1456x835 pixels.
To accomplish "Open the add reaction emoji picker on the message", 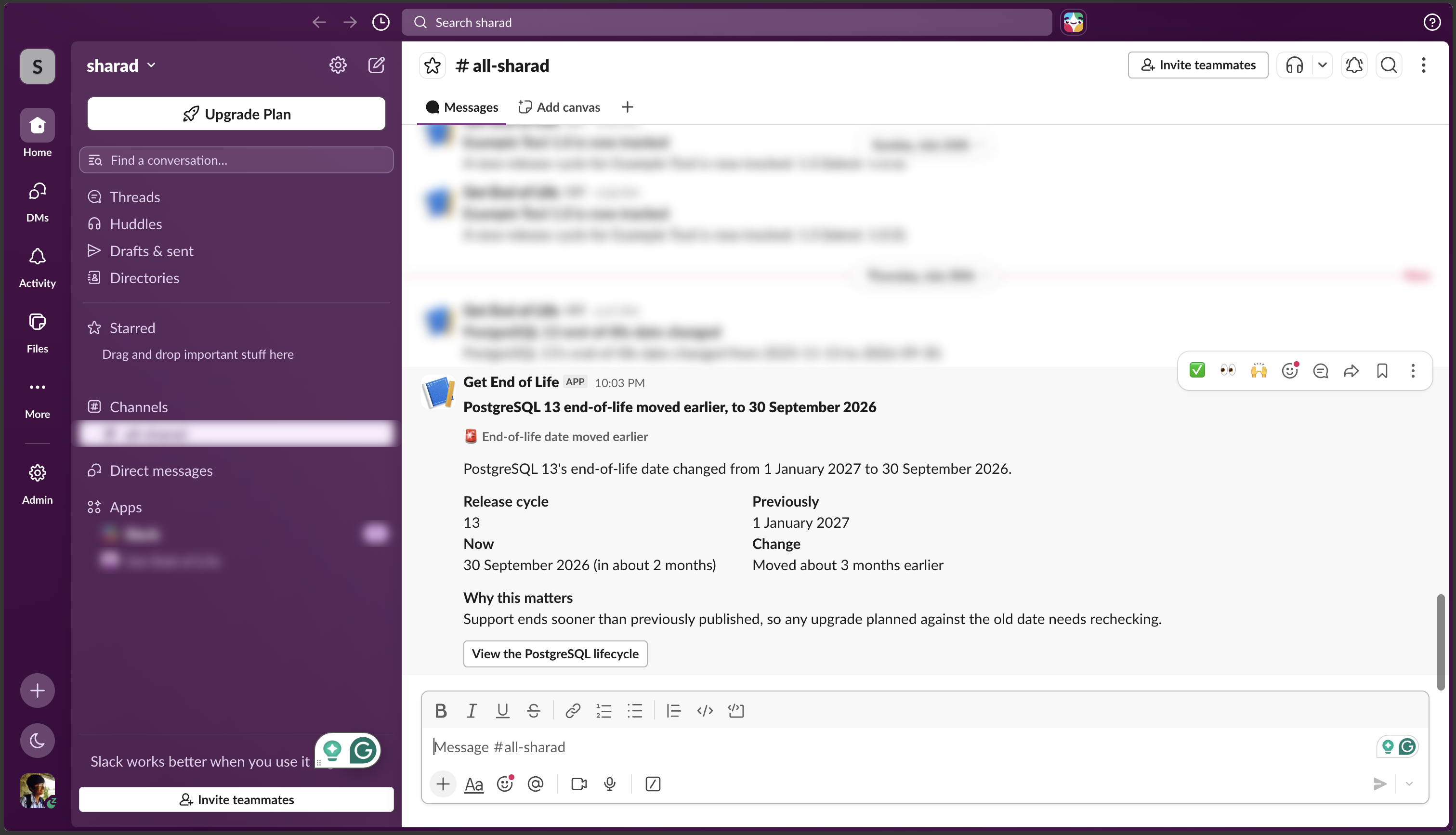I will coord(1290,370).
